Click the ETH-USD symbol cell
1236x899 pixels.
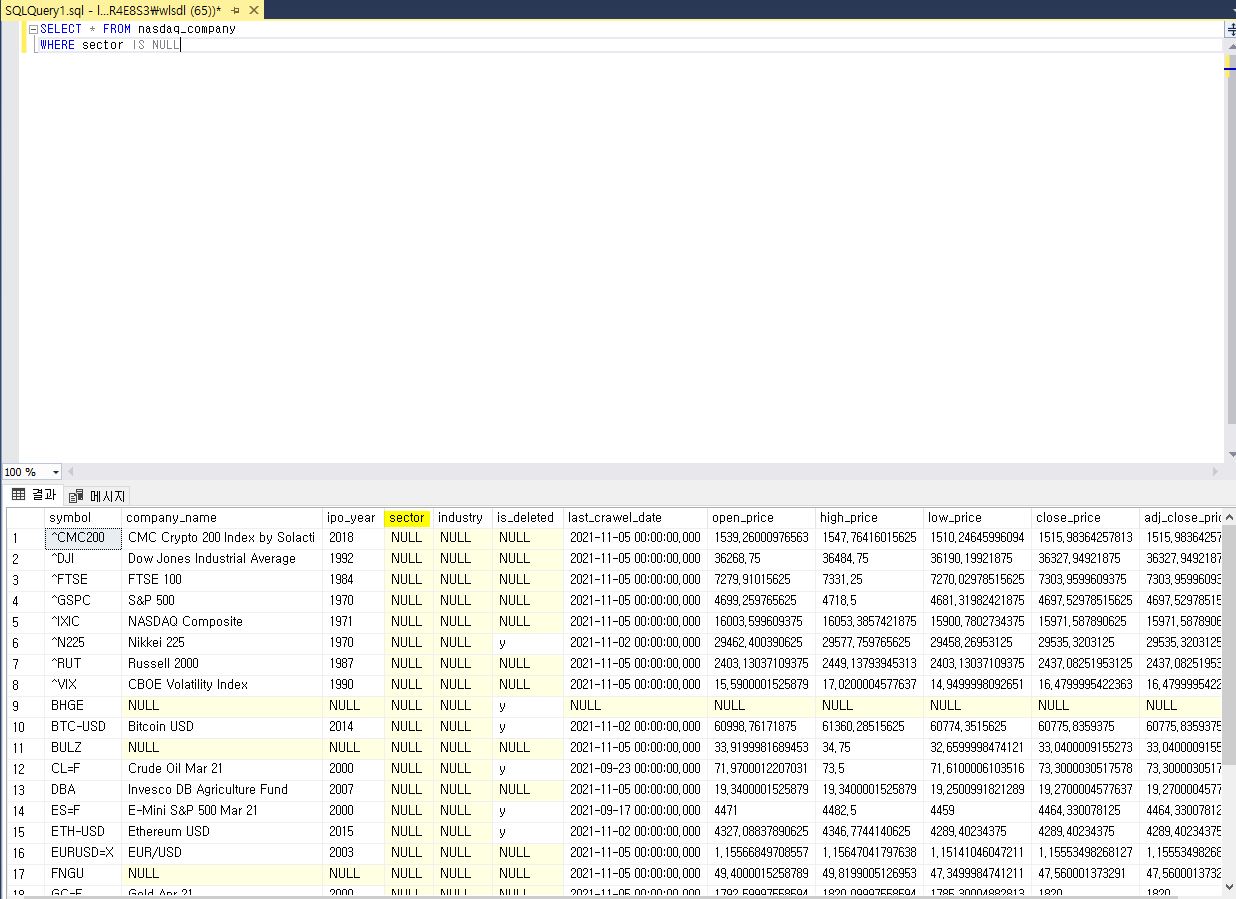click(83, 832)
